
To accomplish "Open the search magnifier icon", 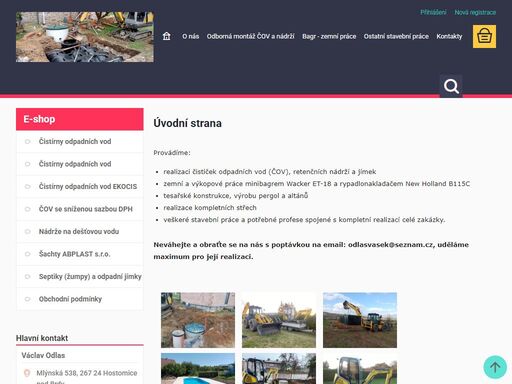I will tap(451, 86).
